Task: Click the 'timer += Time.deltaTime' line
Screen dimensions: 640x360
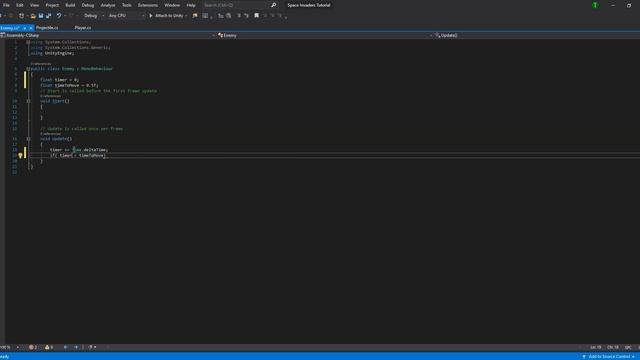Action: [x=78, y=150]
